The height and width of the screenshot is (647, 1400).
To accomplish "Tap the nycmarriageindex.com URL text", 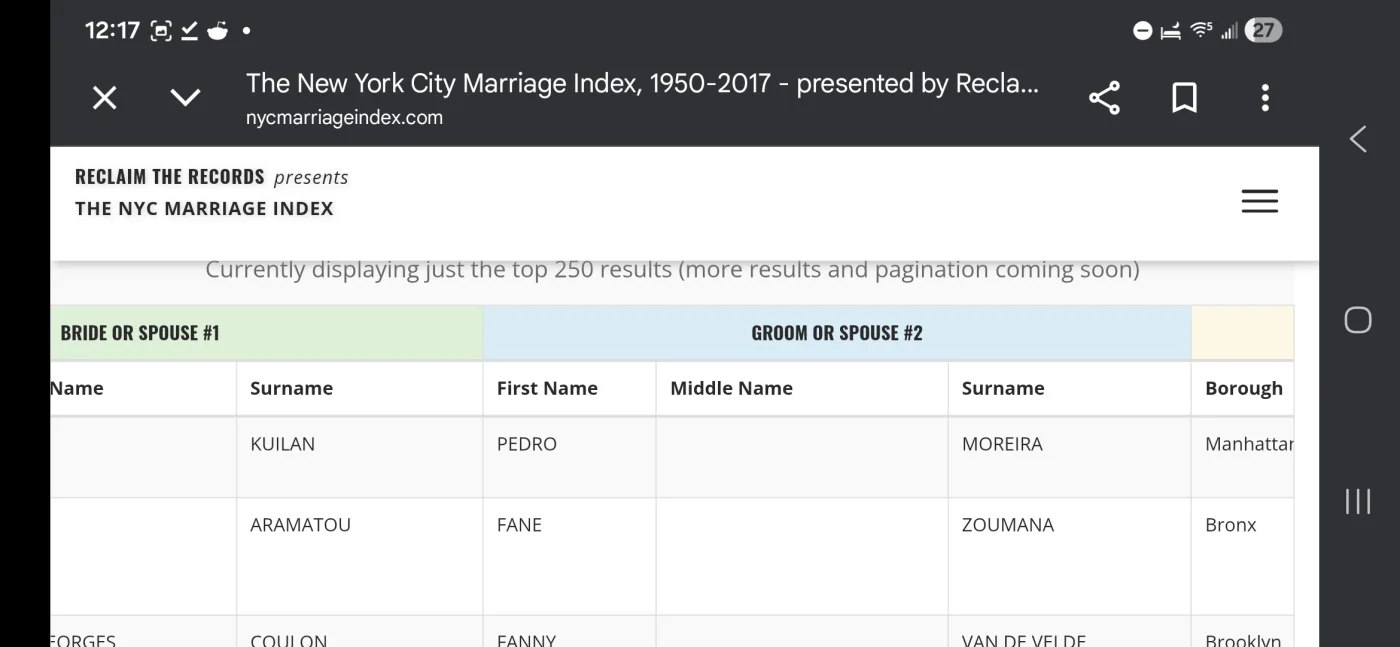I will [x=344, y=117].
